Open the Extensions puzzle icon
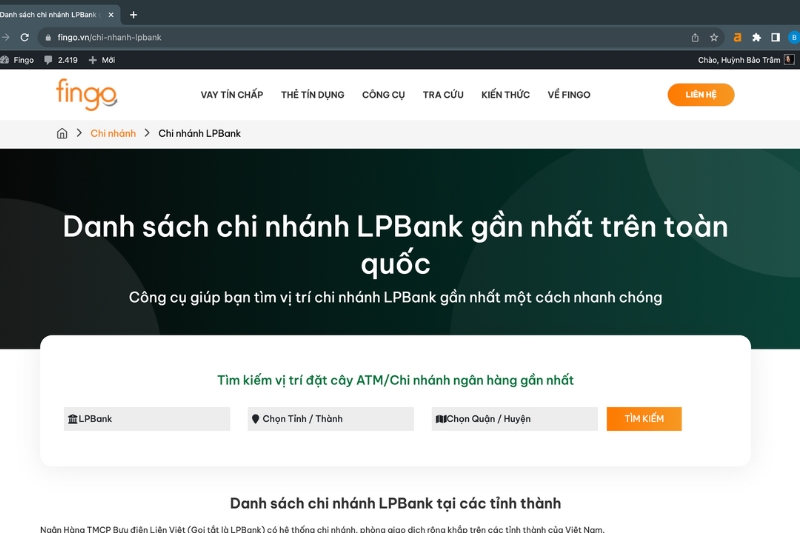Screen dimensions: 800x533 [757, 37]
